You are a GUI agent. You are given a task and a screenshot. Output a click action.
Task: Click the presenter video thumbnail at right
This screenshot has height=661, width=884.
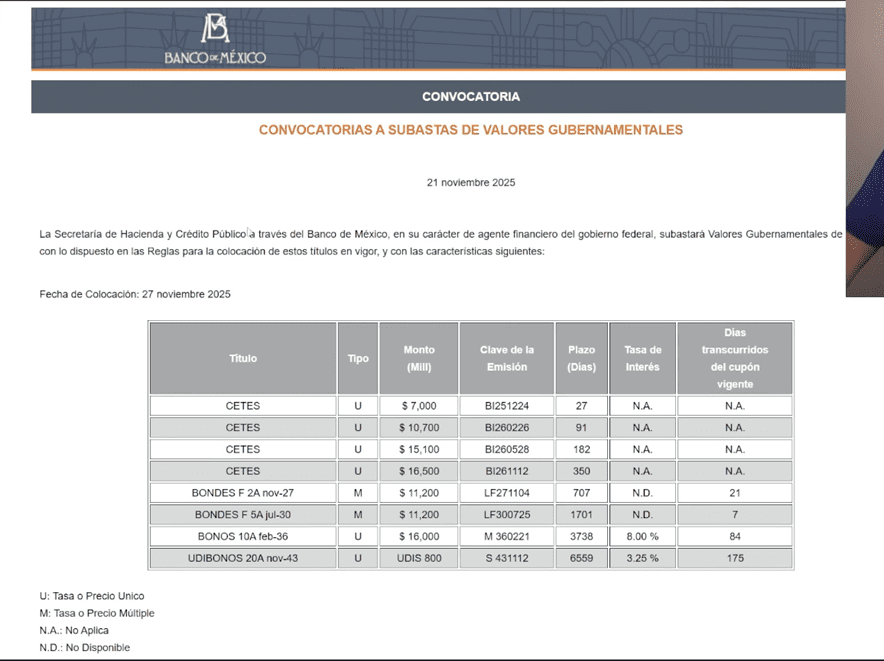click(x=864, y=150)
